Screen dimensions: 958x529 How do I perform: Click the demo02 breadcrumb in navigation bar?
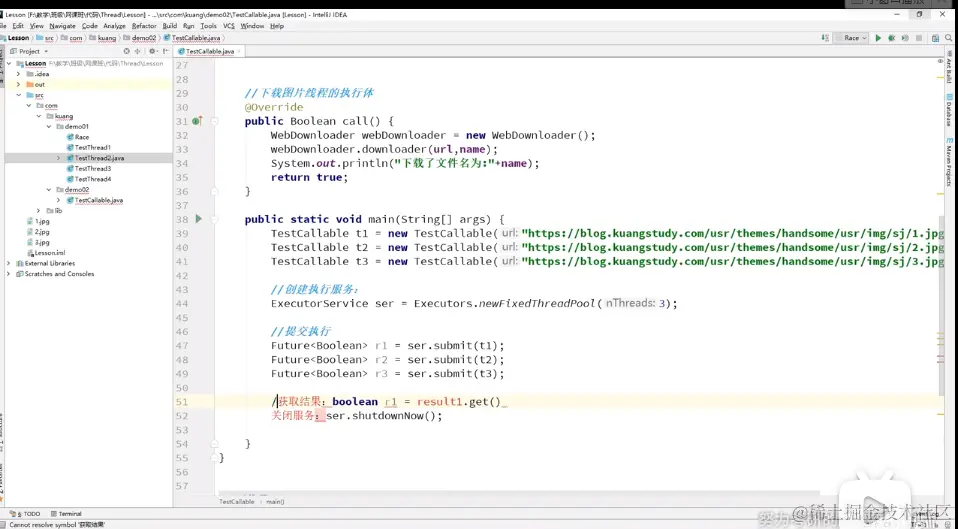(140, 38)
